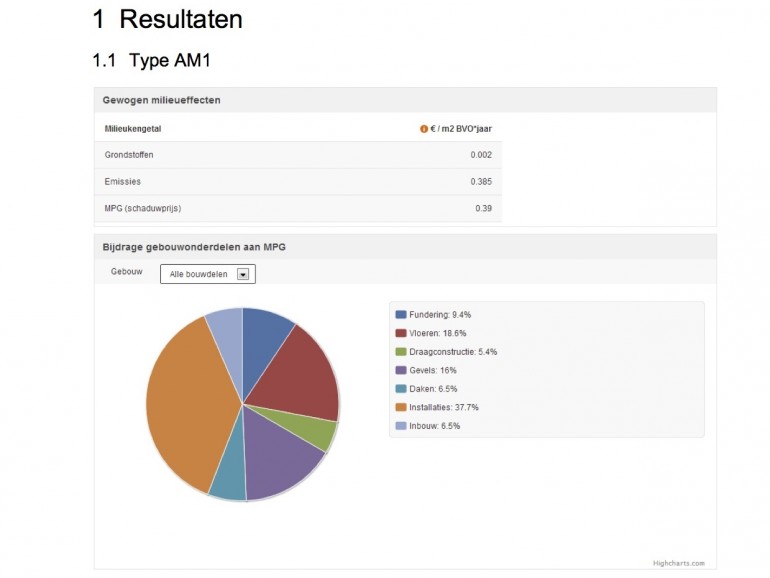This screenshot has height=578, width=770.
Task: Click the Gewogen milieueffecten panel header
Action: [405, 100]
